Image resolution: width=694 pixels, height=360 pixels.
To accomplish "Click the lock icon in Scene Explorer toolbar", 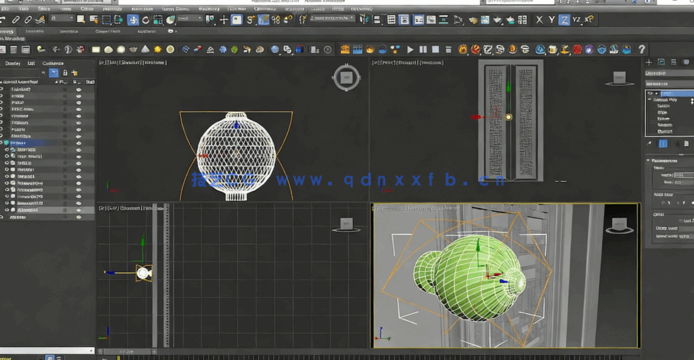I will [x=65, y=73].
